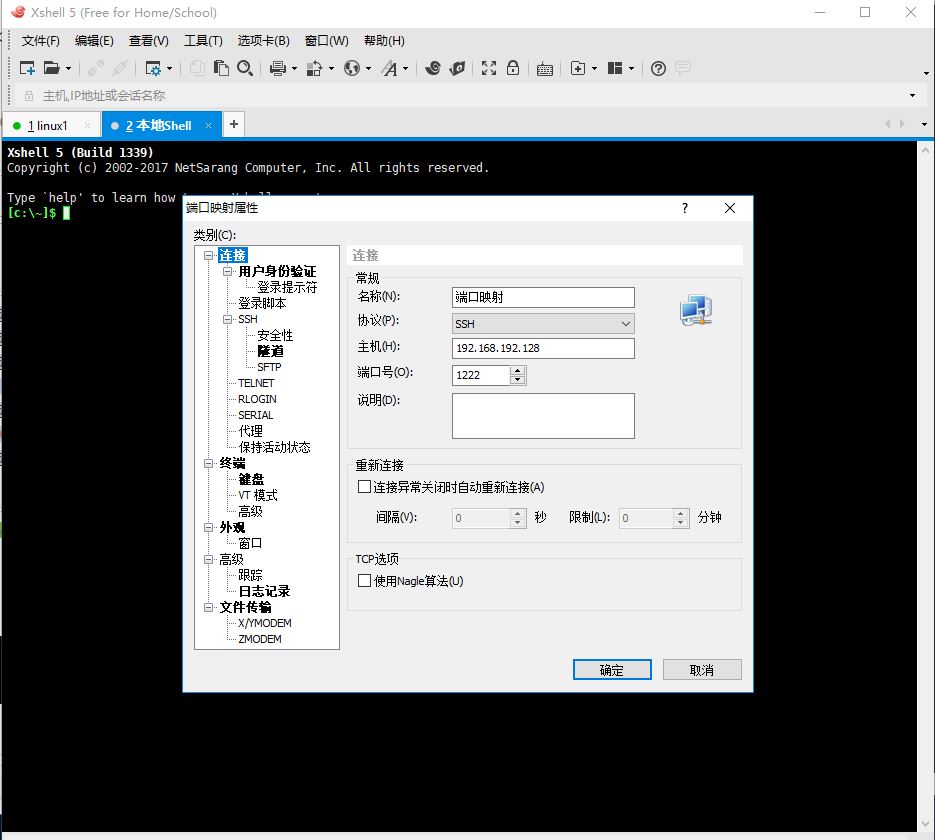Click the New session toolbar icon
This screenshot has width=935, height=840.
(27, 69)
